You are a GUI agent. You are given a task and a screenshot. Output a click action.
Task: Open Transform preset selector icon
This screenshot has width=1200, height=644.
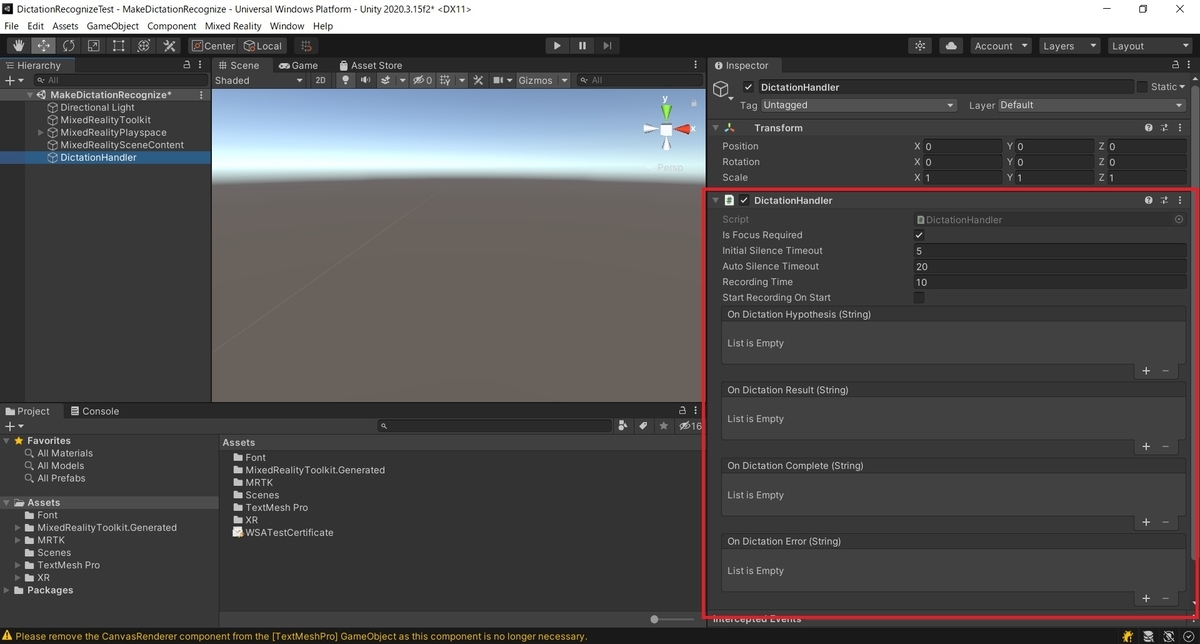pos(1165,128)
